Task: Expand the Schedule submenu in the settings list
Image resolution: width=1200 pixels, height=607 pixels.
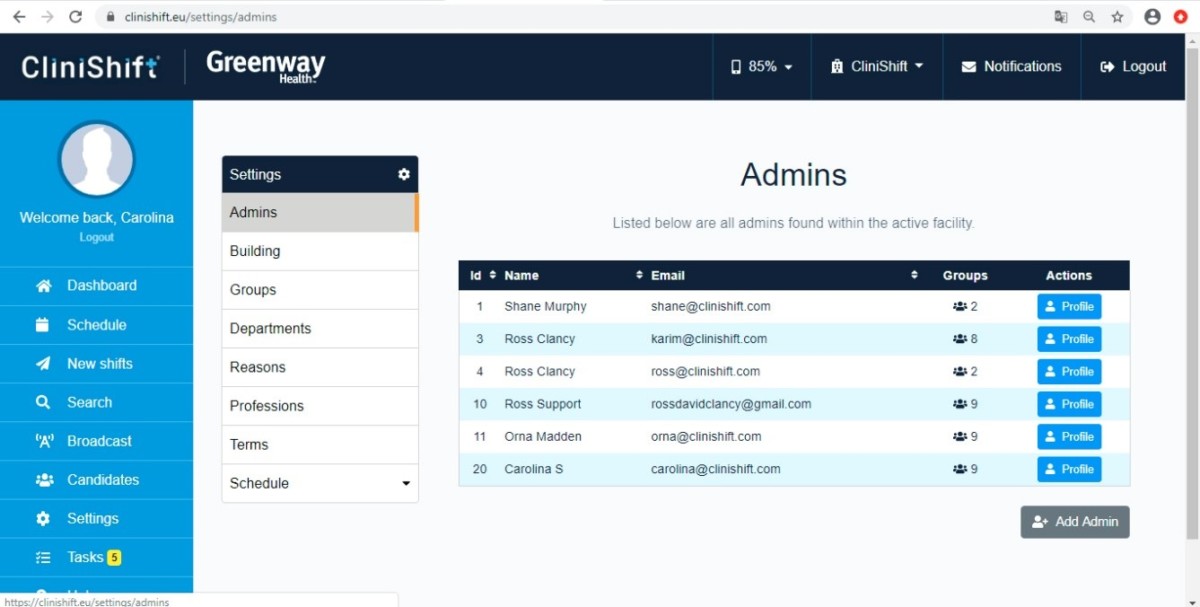Action: [x=320, y=483]
